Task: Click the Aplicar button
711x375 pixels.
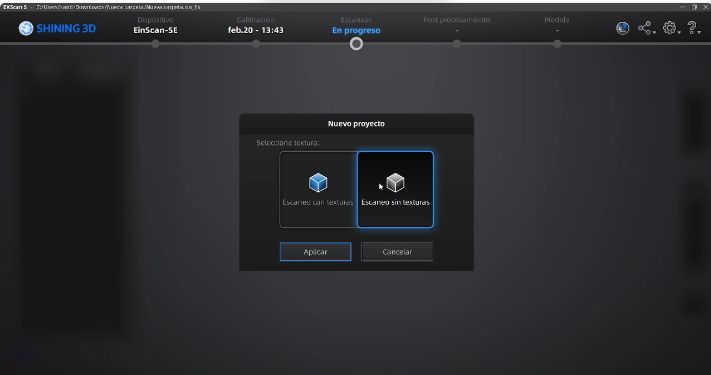Action: pos(316,252)
